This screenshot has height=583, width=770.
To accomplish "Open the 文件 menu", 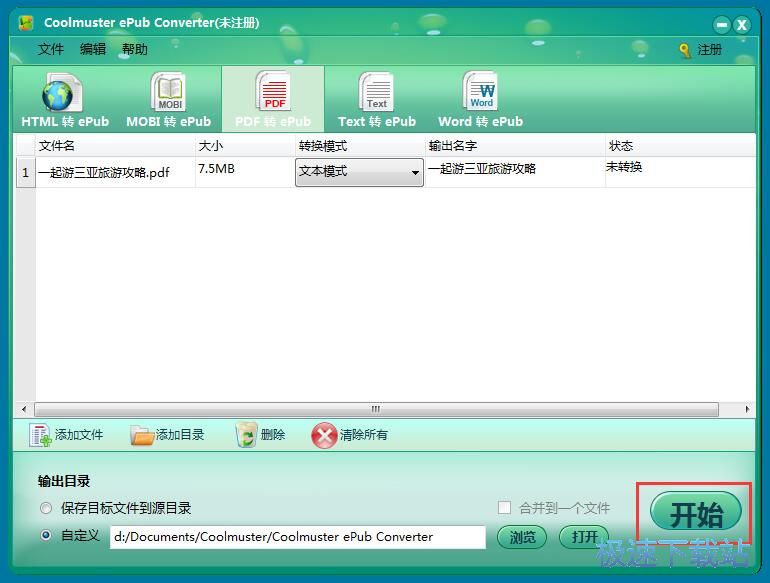I will [51, 49].
